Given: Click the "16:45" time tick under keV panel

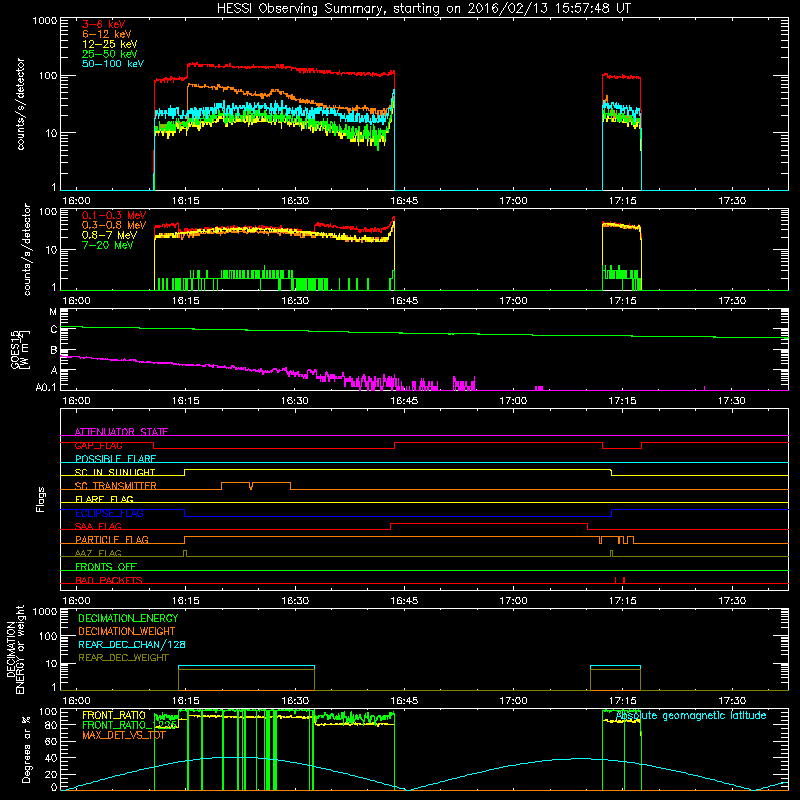Looking at the screenshot, I should click(404, 201).
